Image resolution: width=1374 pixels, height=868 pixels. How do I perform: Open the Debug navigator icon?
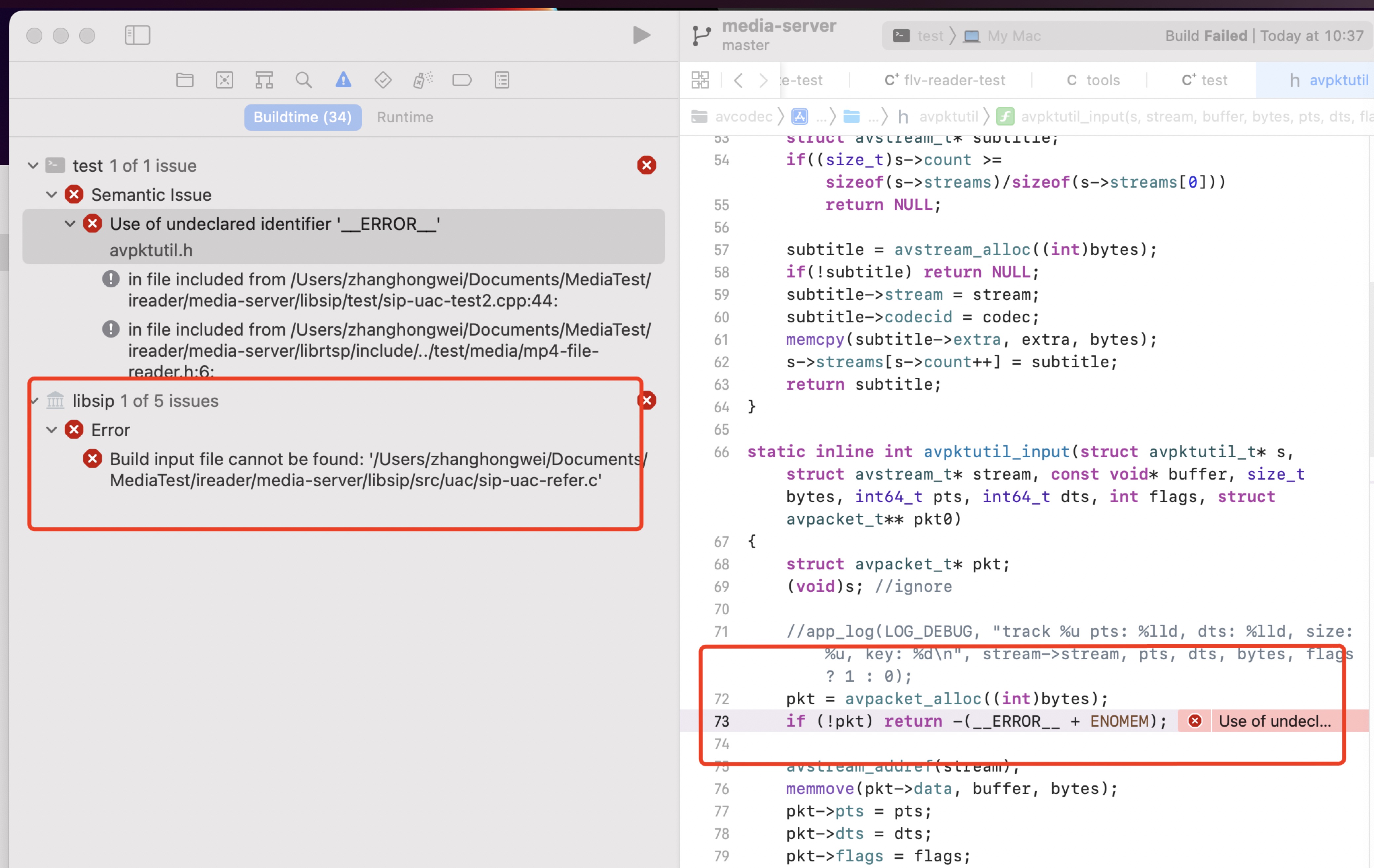click(422, 80)
